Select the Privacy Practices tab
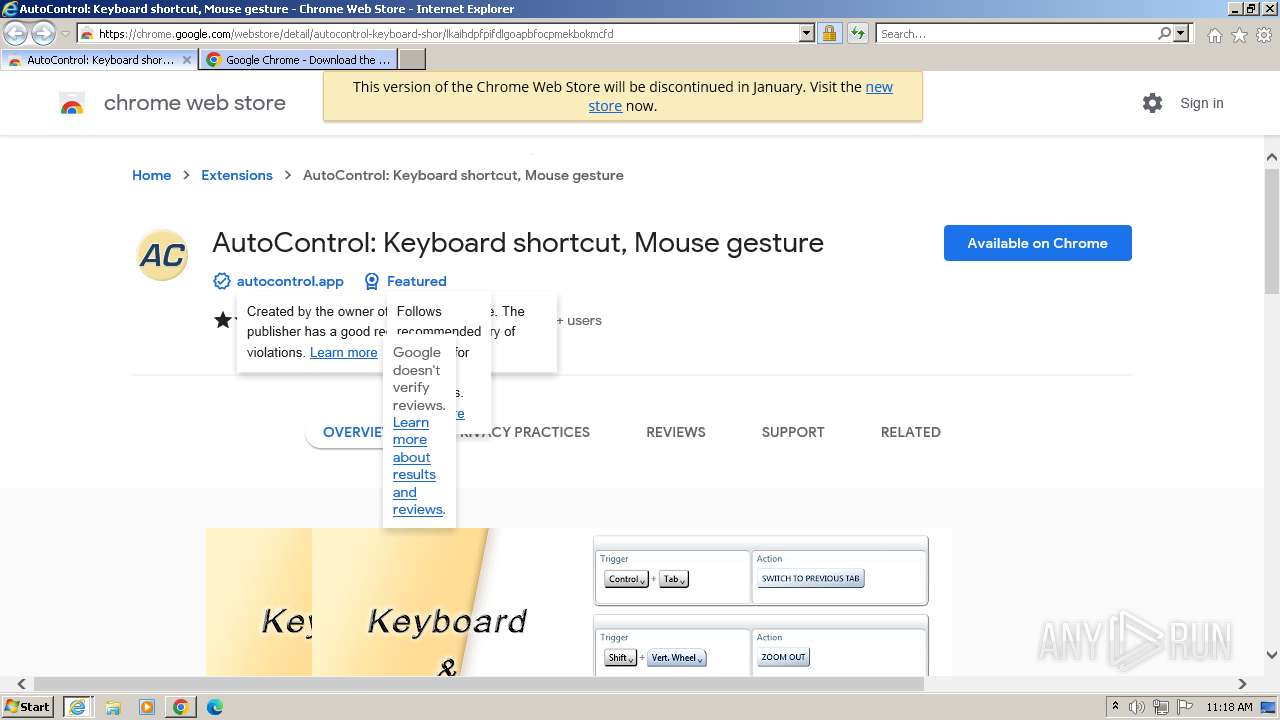The image size is (1280, 720). [x=524, y=432]
